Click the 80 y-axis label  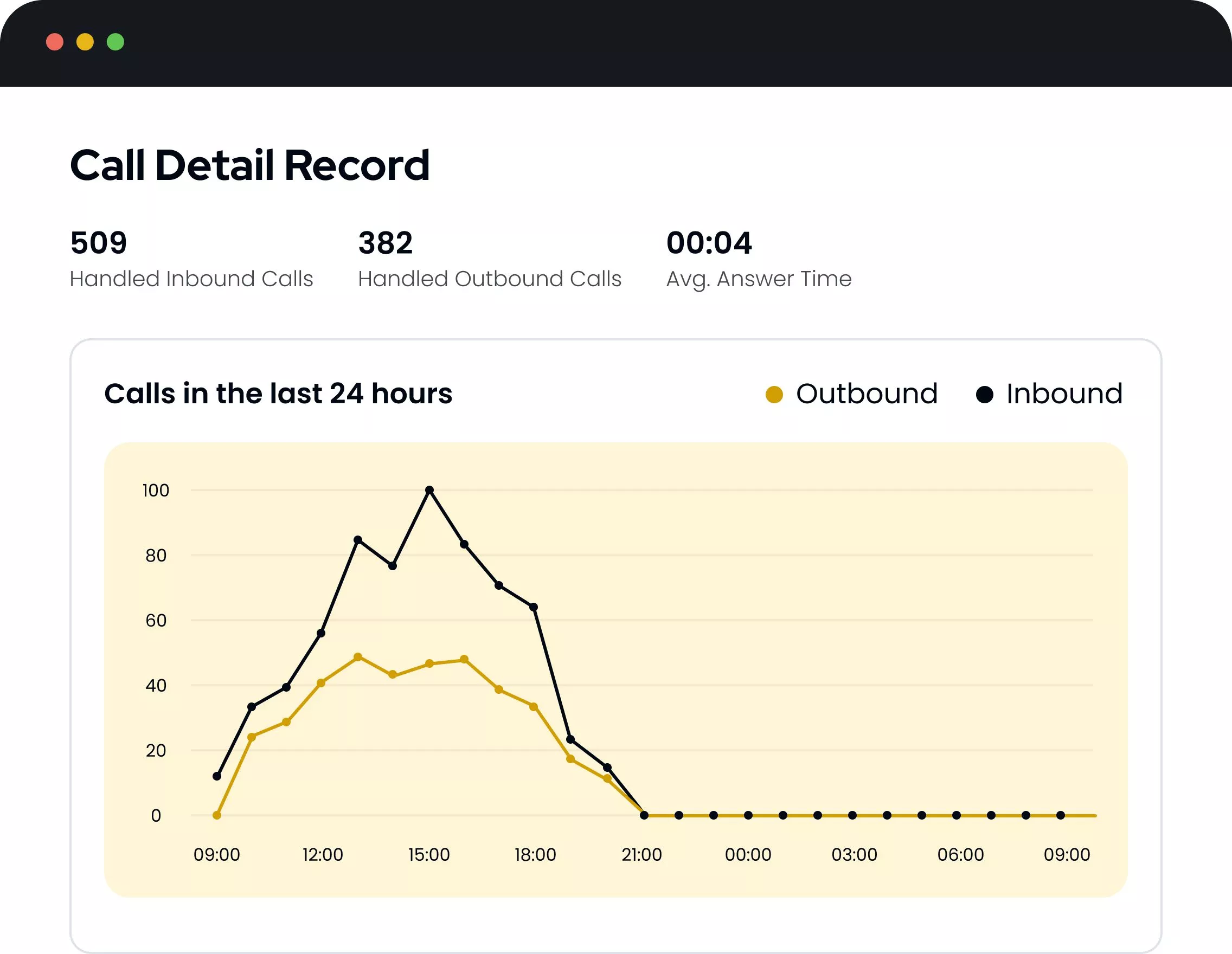[x=156, y=556]
